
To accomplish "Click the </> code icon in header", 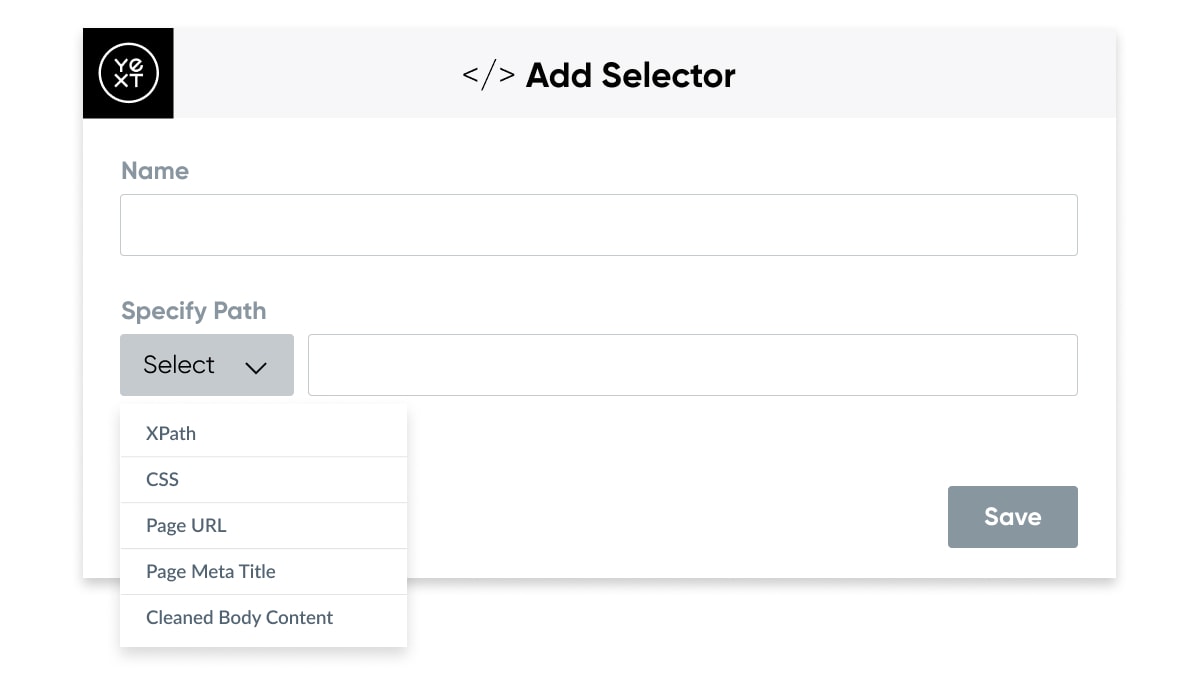I will (x=489, y=76).
